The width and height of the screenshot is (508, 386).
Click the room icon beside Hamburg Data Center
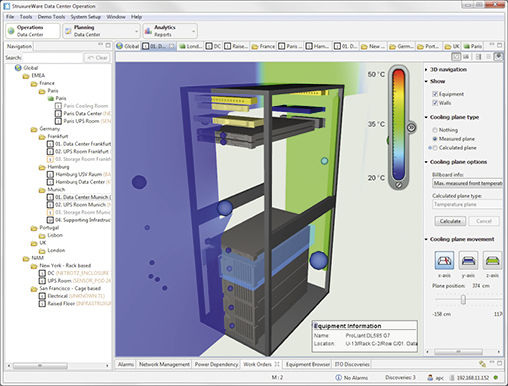[50, 182]
